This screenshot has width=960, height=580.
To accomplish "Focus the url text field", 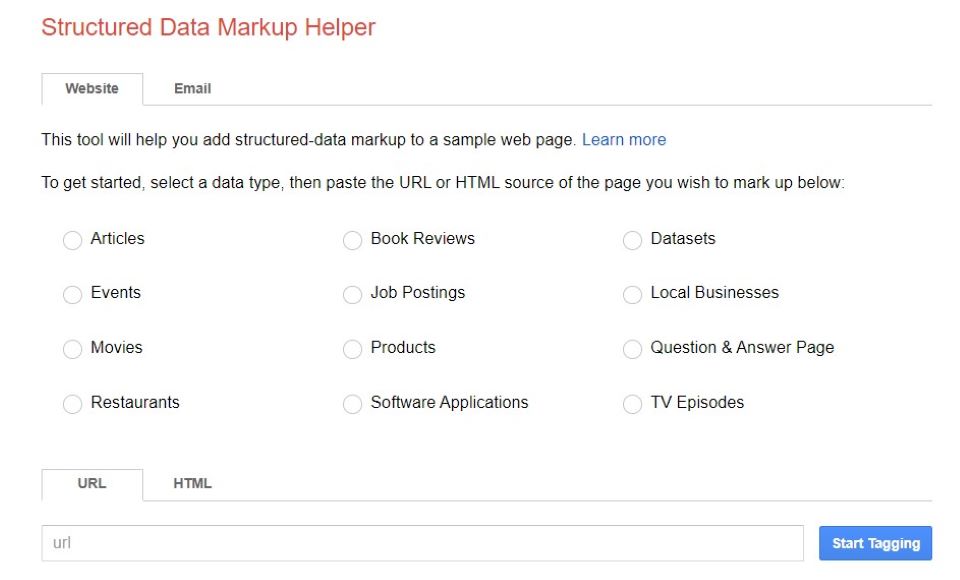I will coord(422,543).
